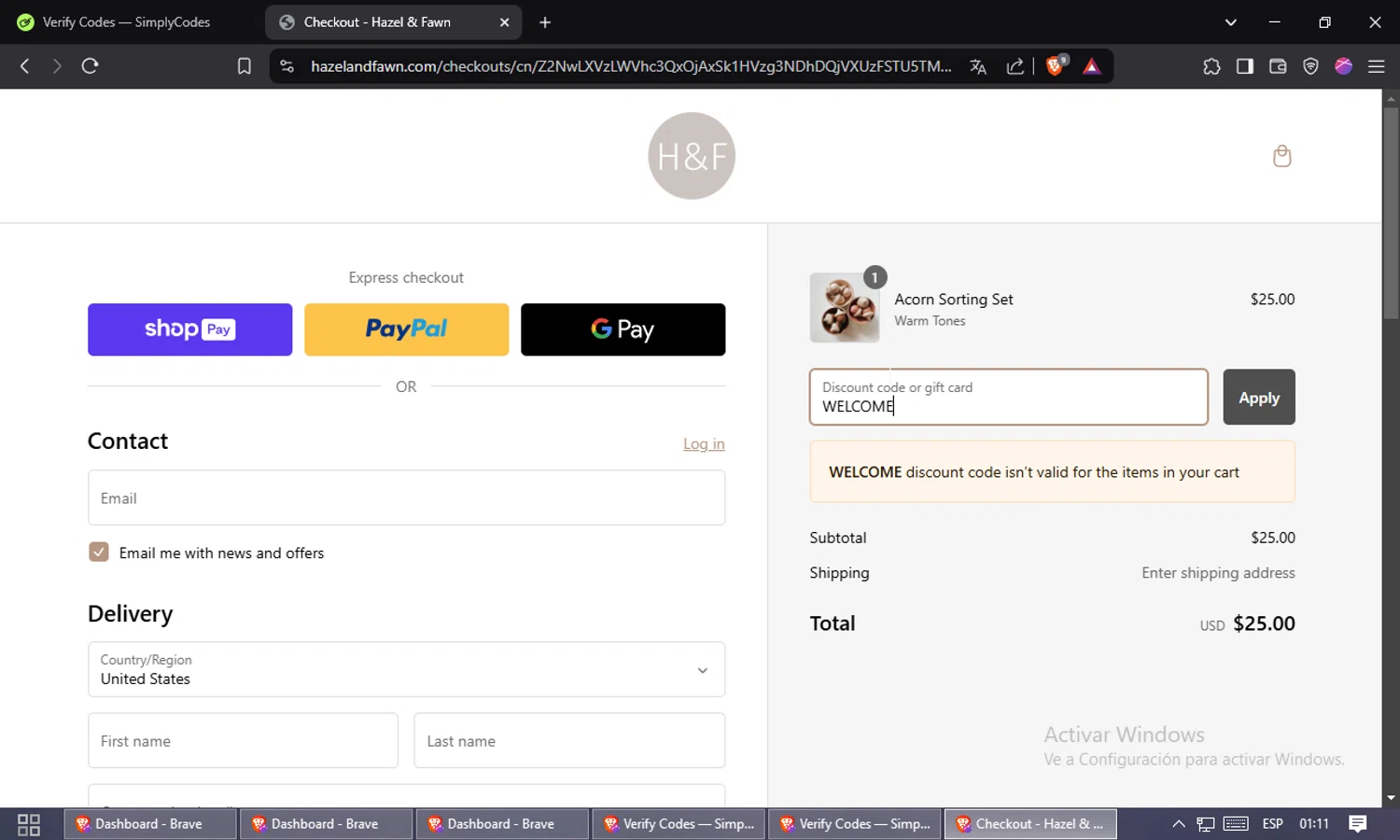Open the network status tray icon
Viewport: 1400px width, 840px height.
[x=1206, y=824]
